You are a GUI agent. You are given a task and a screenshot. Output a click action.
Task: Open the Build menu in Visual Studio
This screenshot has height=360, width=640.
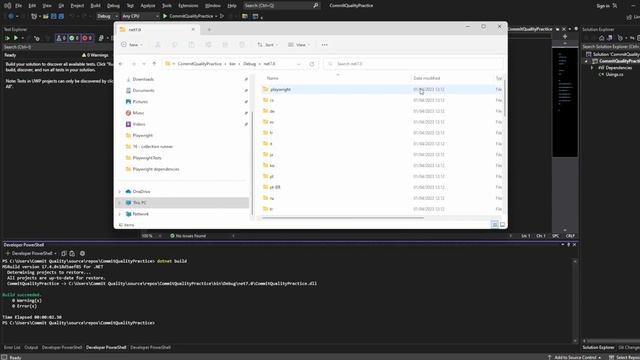tap(96, 6)
